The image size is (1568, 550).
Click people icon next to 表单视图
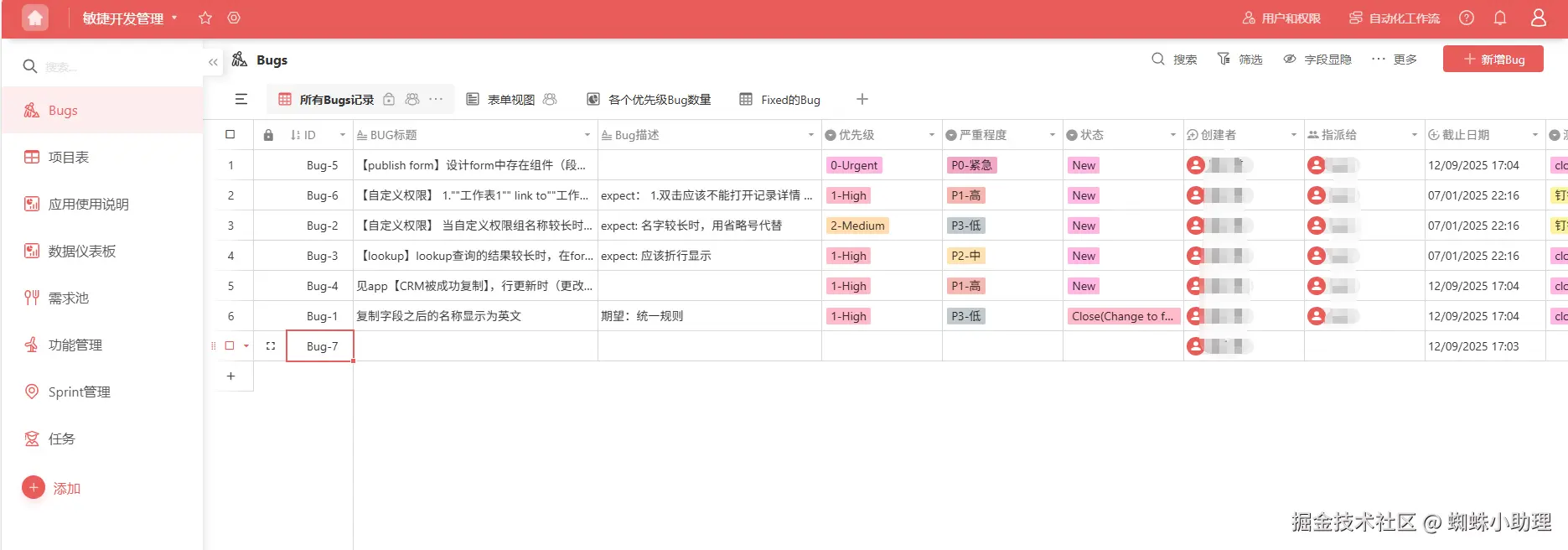click(550, 99)
